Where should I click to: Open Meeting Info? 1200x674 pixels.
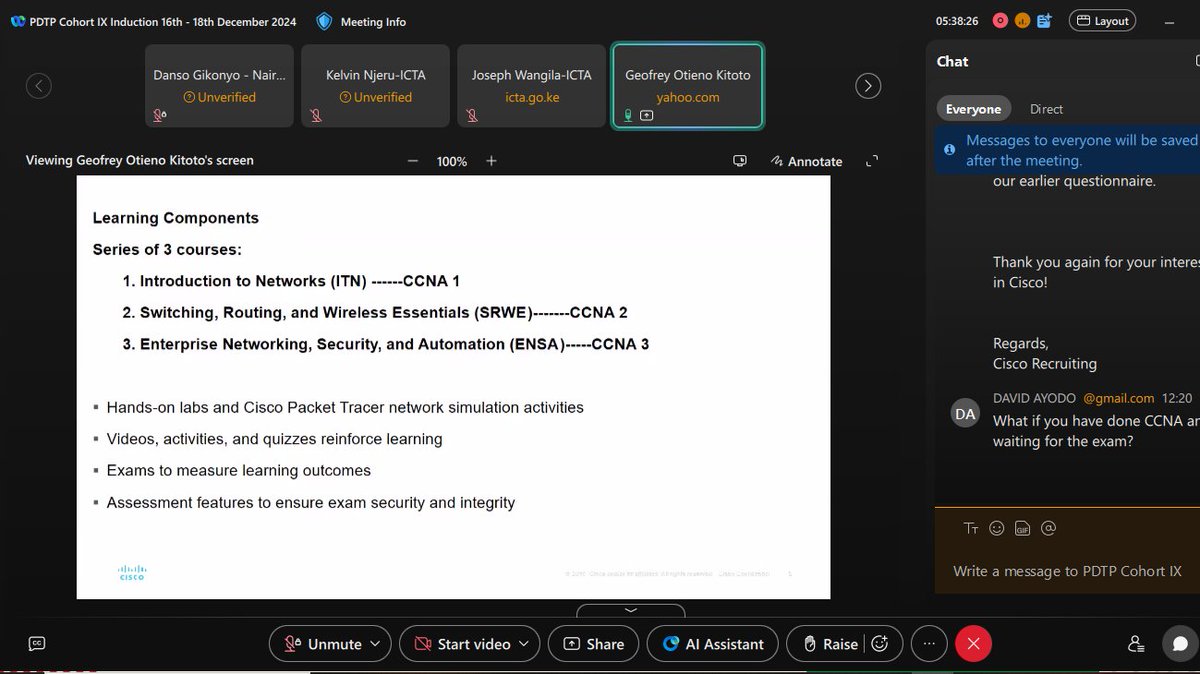click(361, 21)
